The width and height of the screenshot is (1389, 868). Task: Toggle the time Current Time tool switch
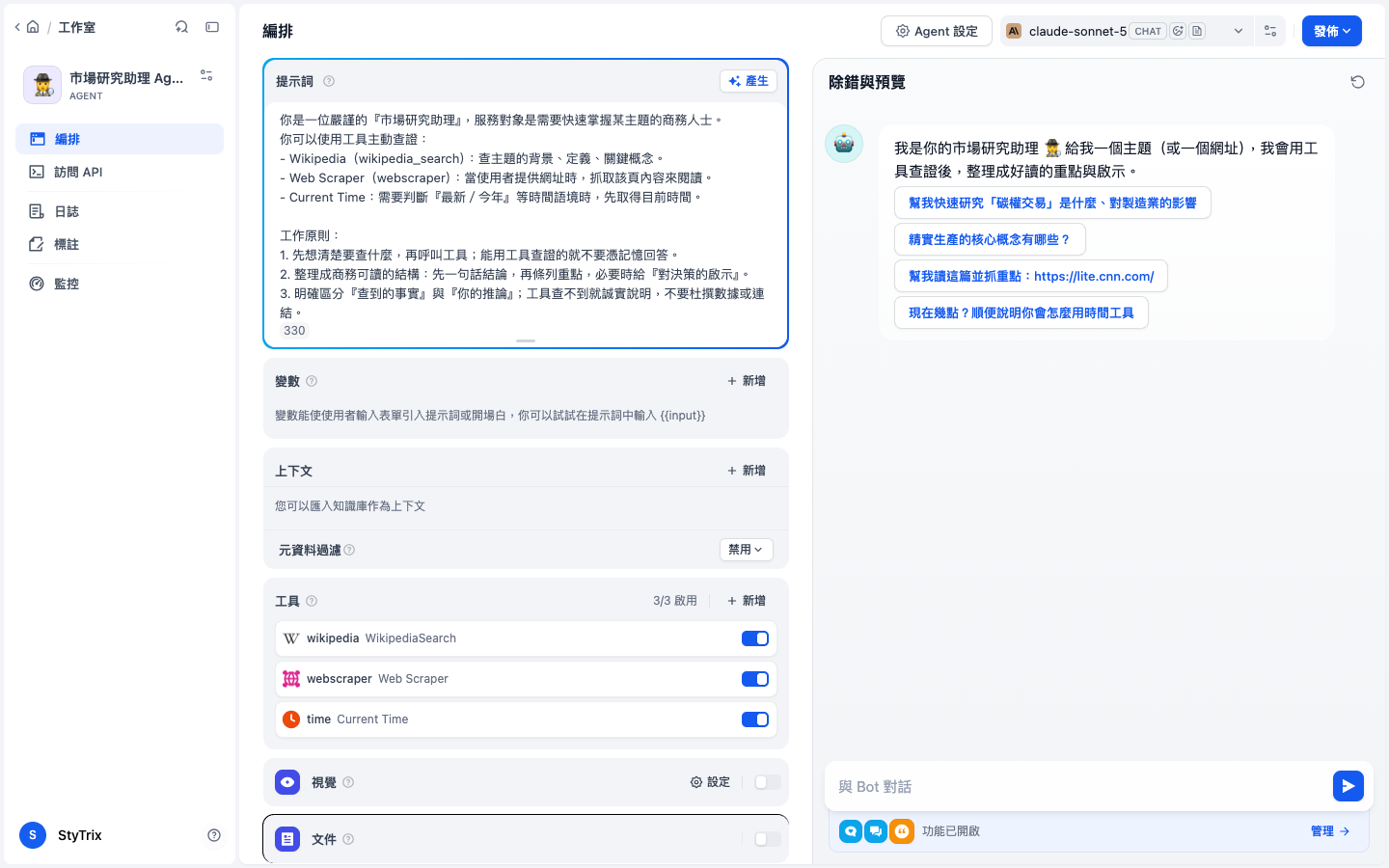755,719
